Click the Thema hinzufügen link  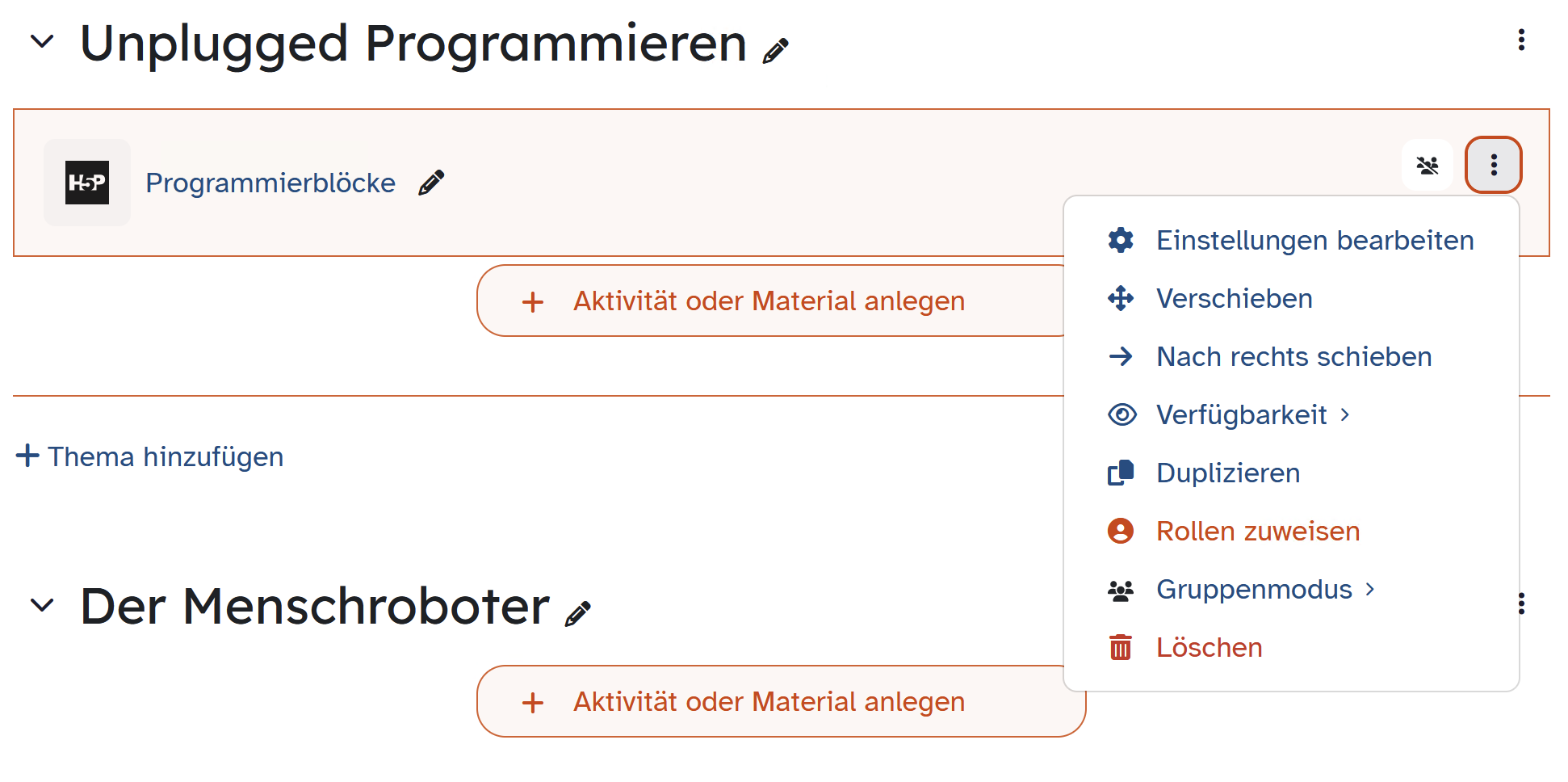(150, 456)
